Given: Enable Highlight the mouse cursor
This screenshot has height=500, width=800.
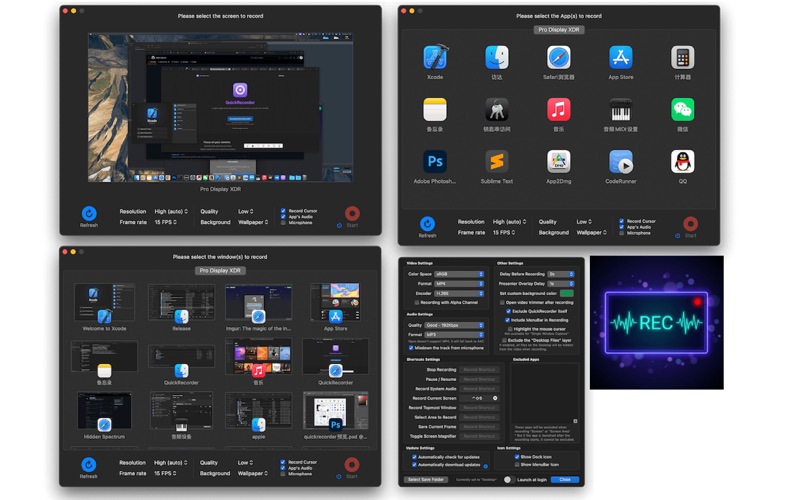Looking at the screenshot, I should (510, 329).
